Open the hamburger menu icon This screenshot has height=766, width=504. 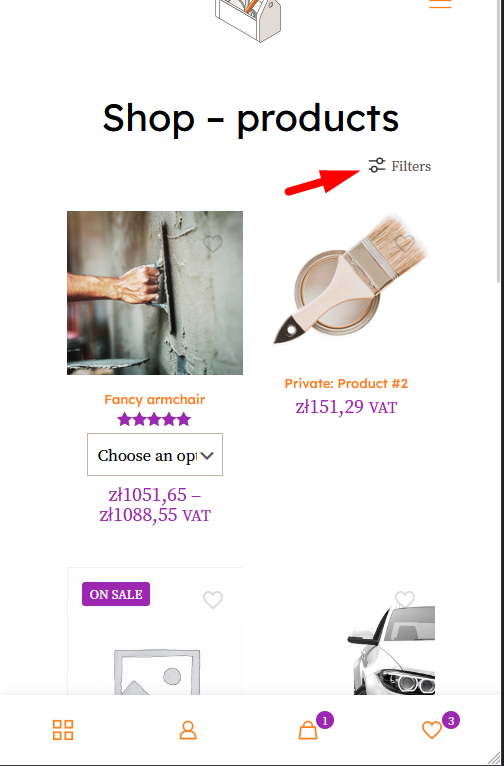440,4
